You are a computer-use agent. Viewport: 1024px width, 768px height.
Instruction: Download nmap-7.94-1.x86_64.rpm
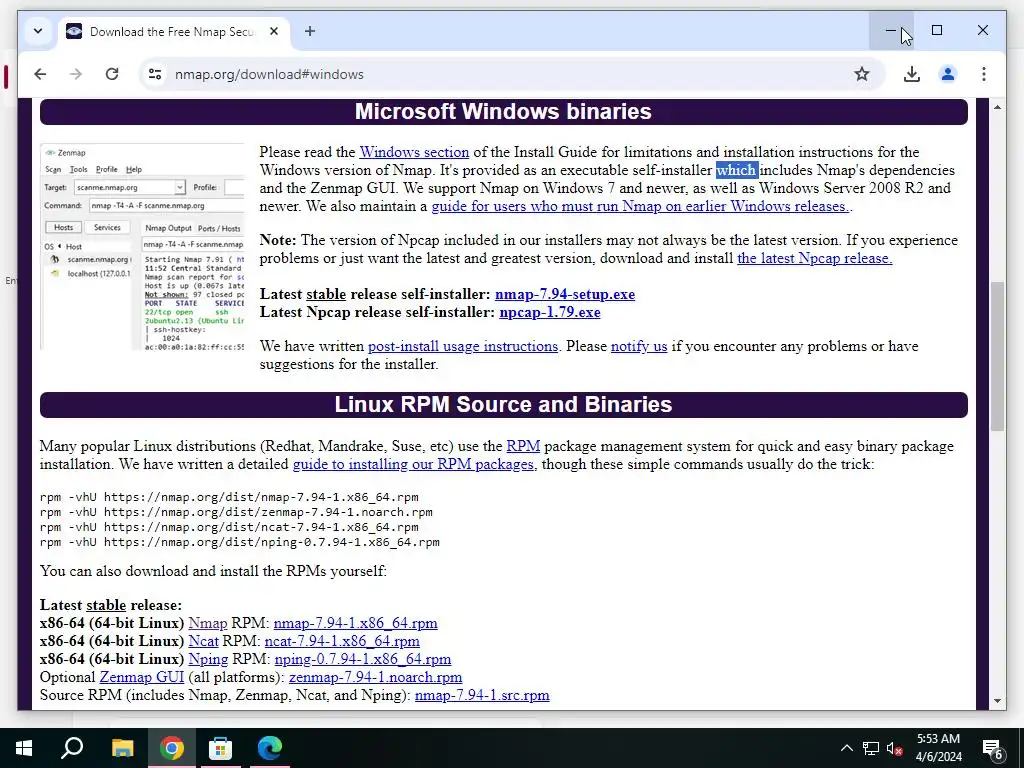[x=355, y=624]
